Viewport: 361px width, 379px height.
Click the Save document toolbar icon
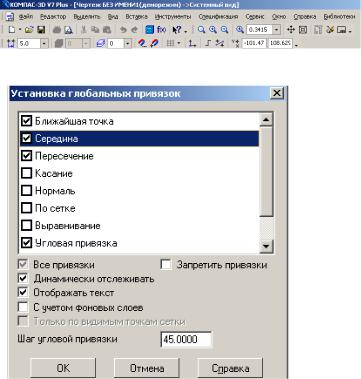coord(41,30)
